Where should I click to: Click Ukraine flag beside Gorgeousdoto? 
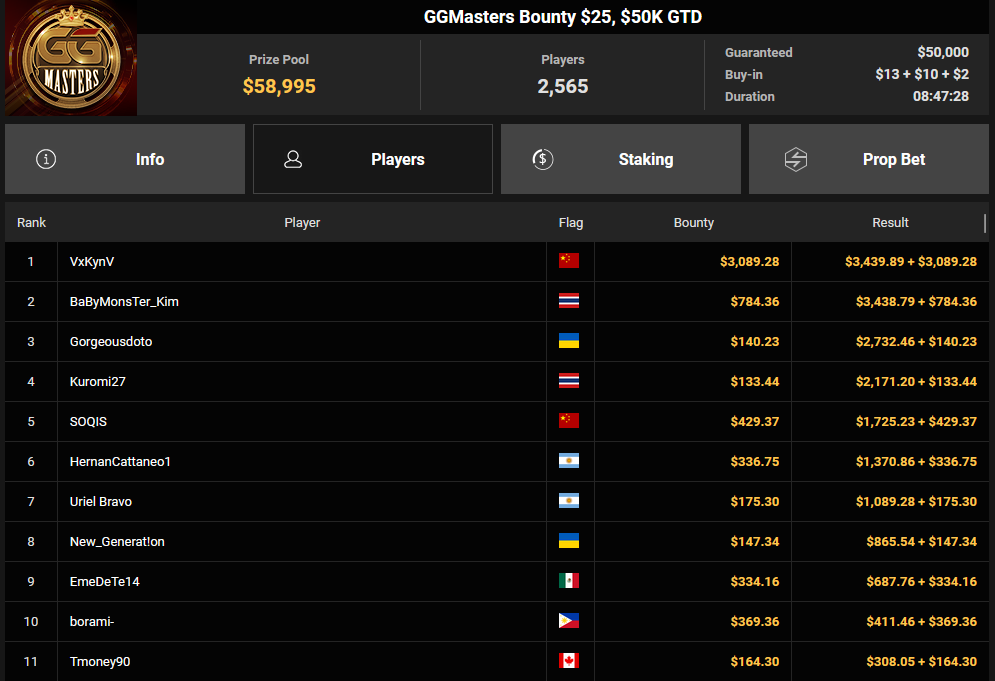point(569,342)
